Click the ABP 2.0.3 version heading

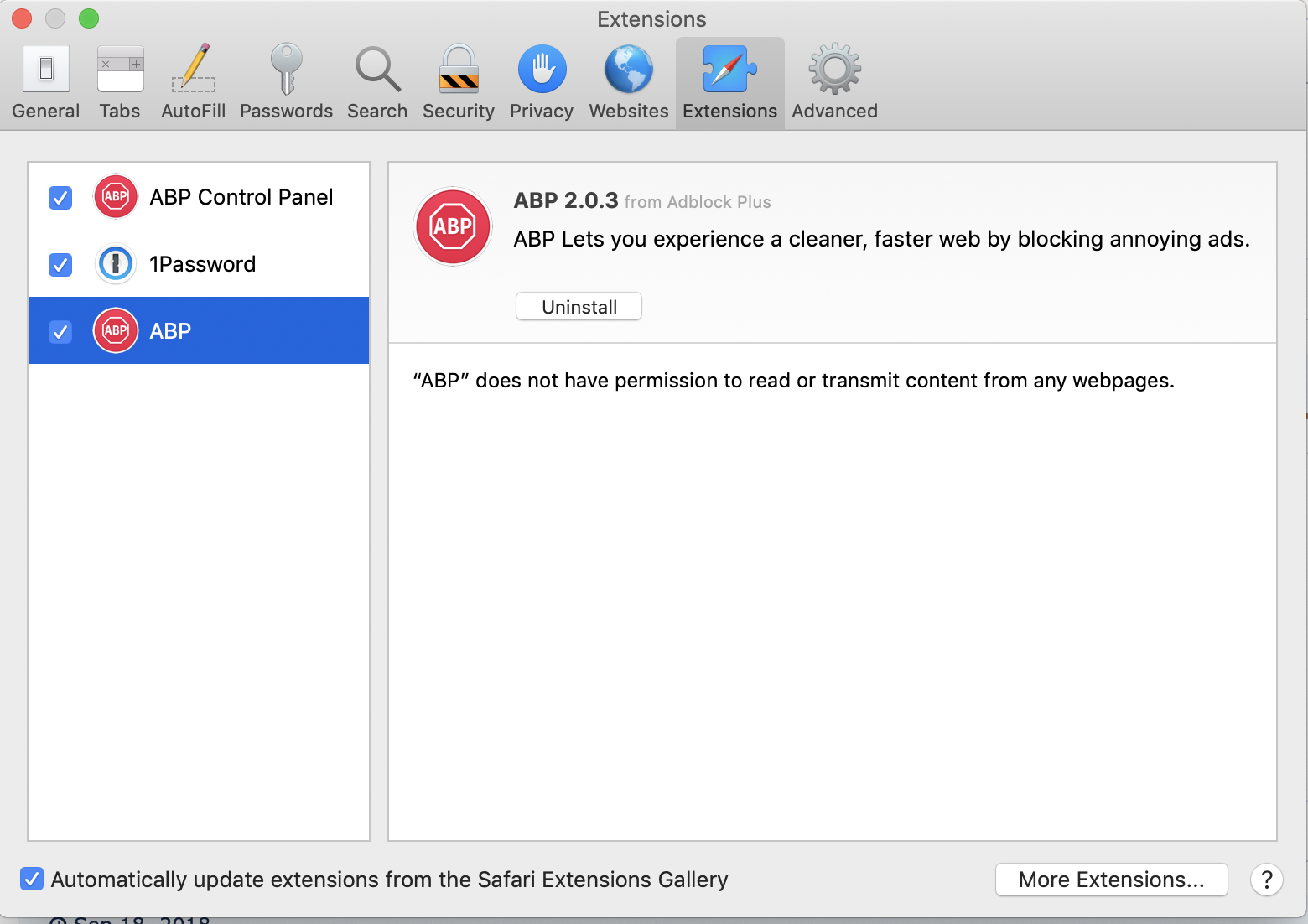pos(566,200)
